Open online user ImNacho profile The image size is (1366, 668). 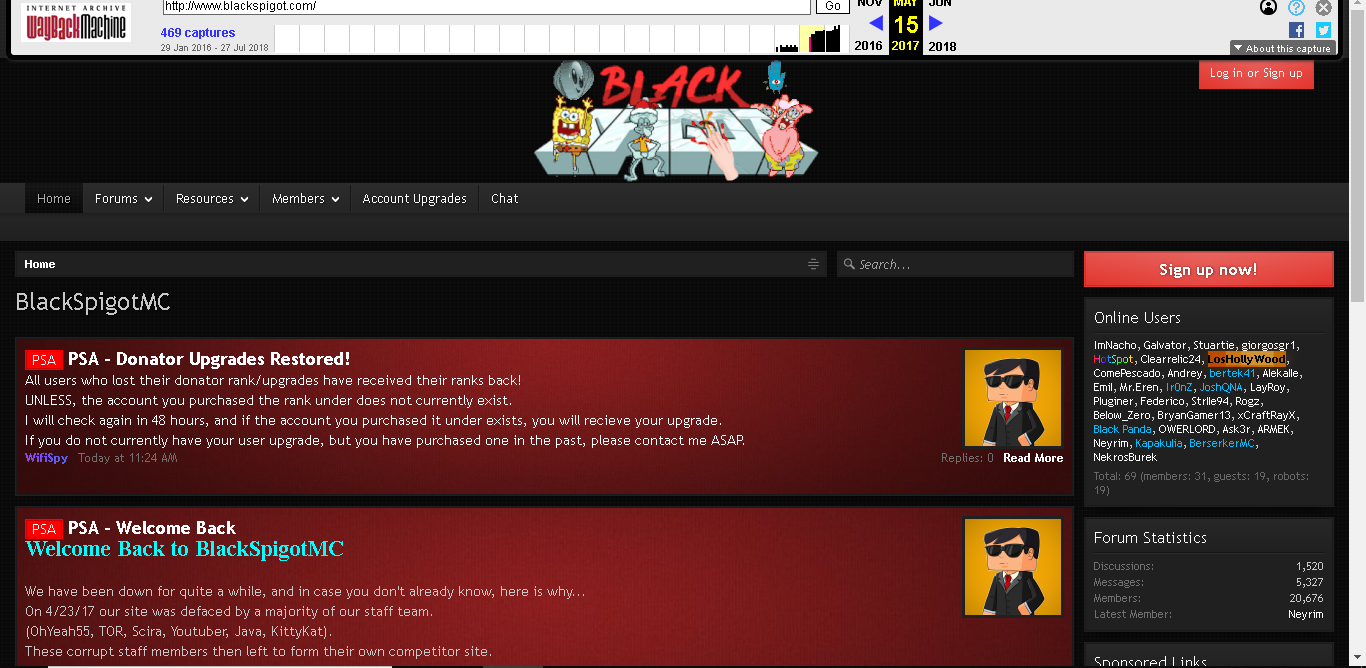(1115, 345)
